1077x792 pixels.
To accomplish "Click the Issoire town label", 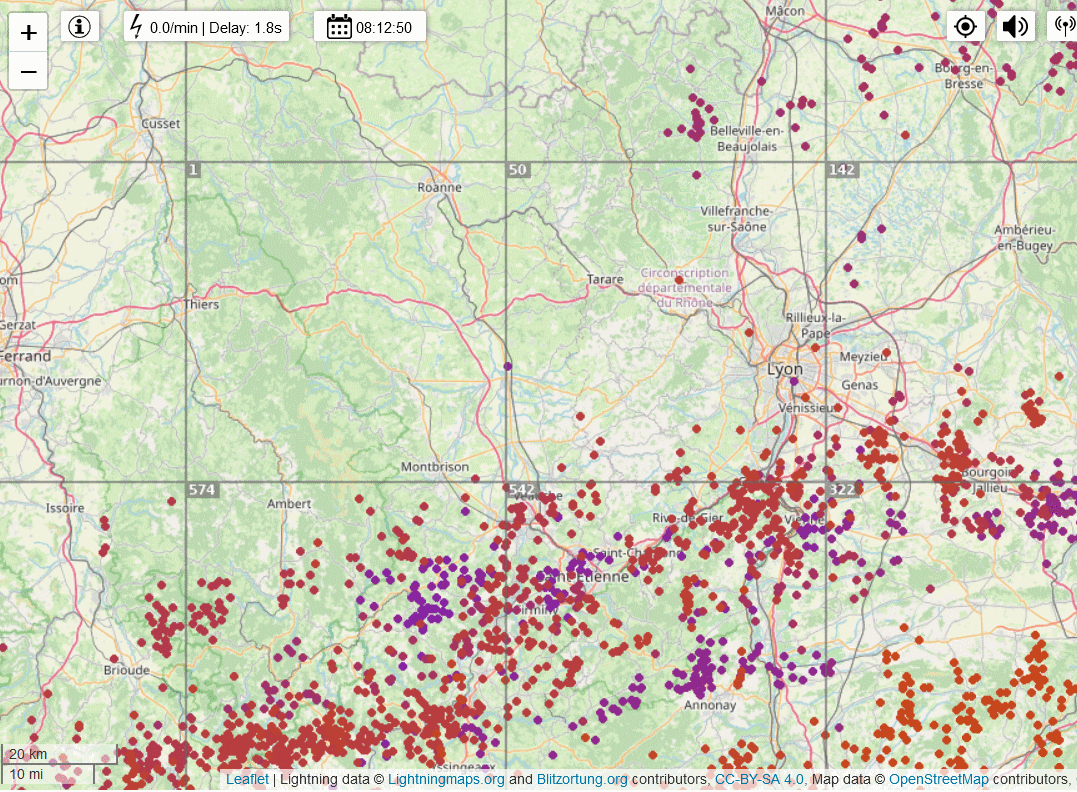I will (x=65, y=508).
